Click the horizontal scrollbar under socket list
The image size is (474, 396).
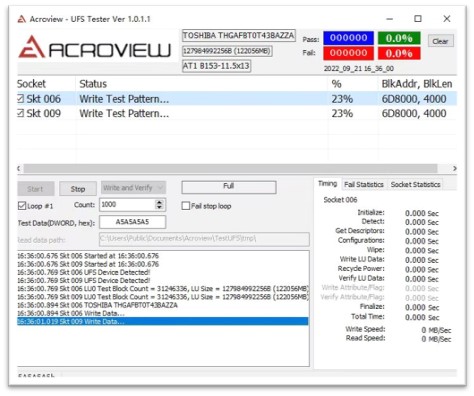click(x=230, y=168)
